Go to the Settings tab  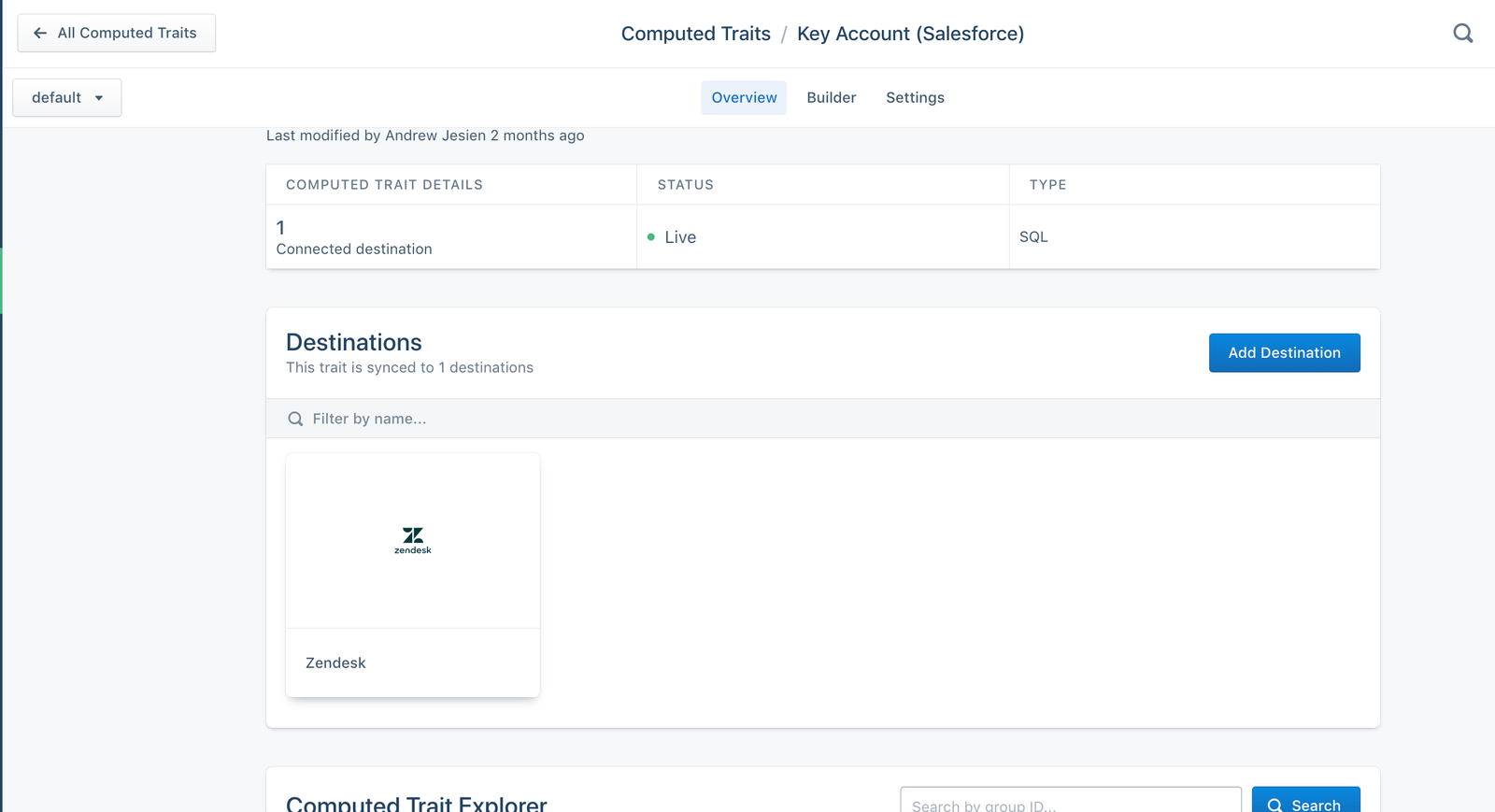click(x=915, y=97)
